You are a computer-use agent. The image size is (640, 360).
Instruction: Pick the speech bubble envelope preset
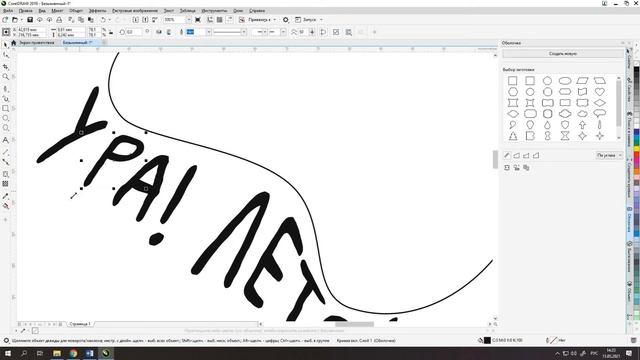(x=599, y=113)
